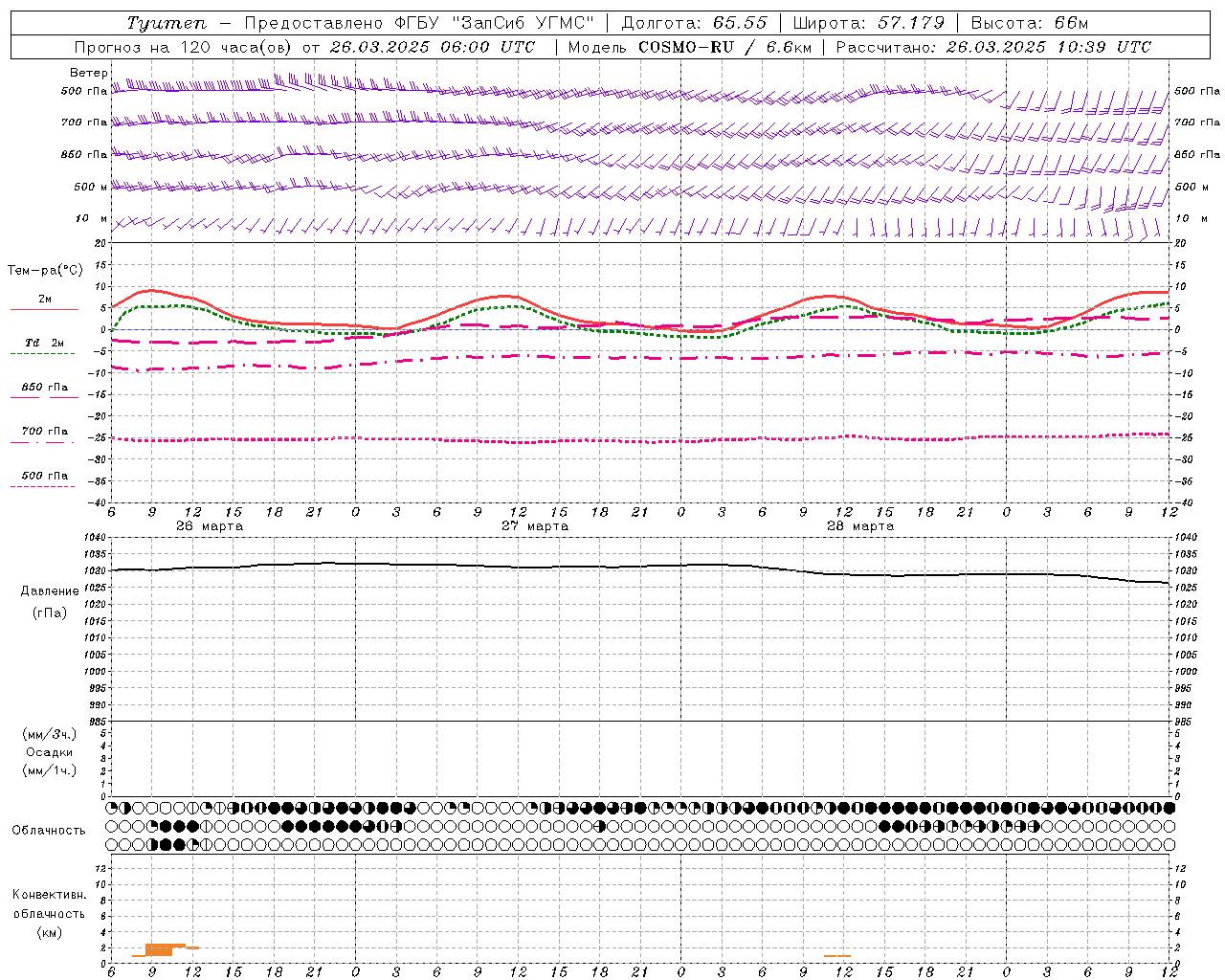Click the "Высота: 66м" header value
Image resolution: width=1225 pixels, height=980 pixels.
[1030, 23]
